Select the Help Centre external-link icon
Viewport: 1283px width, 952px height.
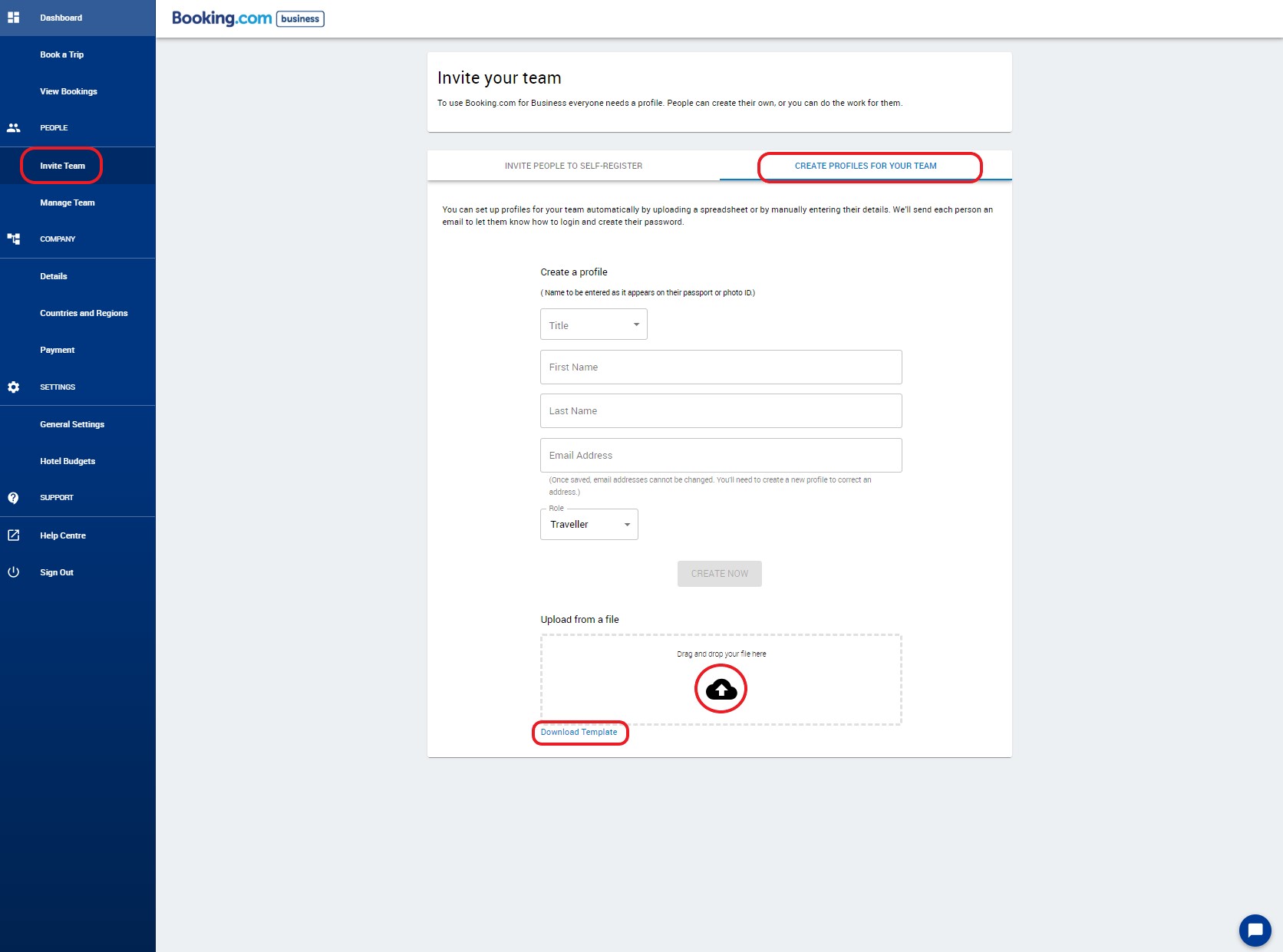14,535
